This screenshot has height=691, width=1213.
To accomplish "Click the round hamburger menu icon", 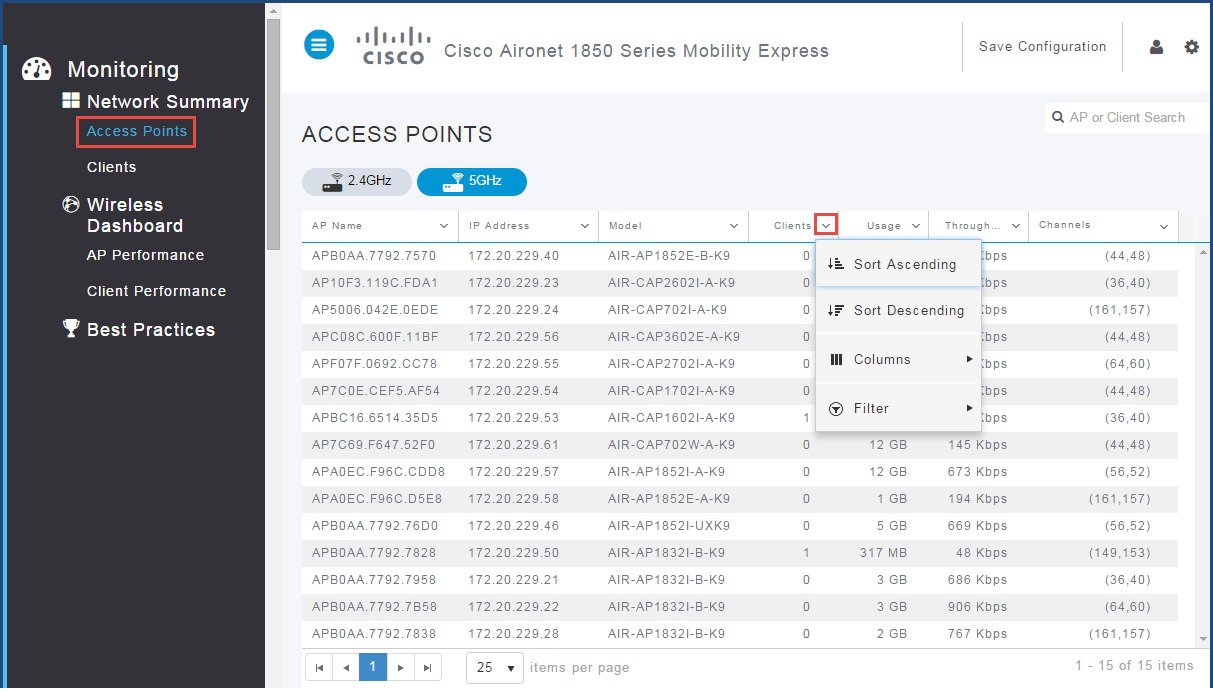I will click(x=319, y=44).
